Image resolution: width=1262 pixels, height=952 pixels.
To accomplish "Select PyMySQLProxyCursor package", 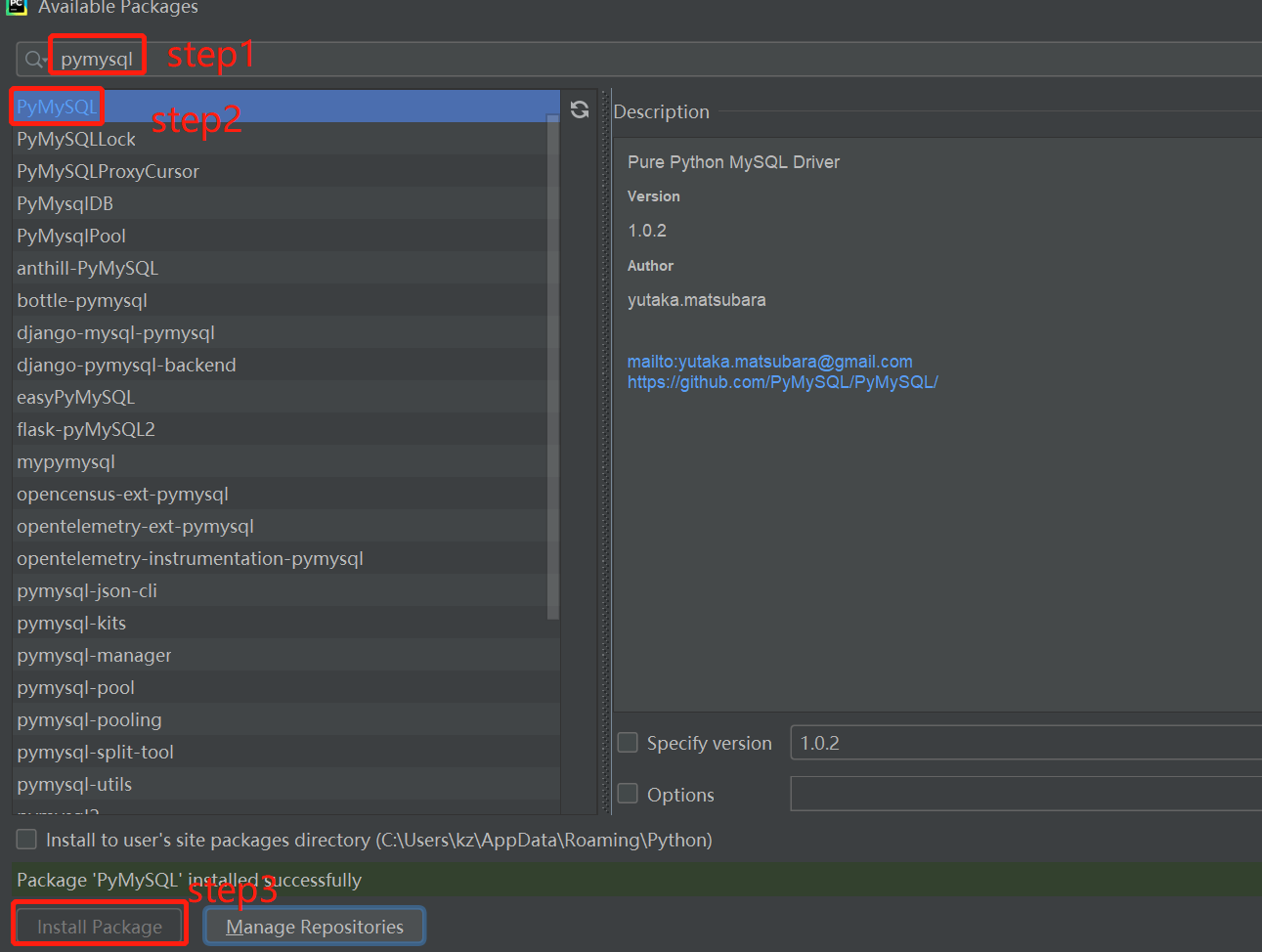I will 285,171.
